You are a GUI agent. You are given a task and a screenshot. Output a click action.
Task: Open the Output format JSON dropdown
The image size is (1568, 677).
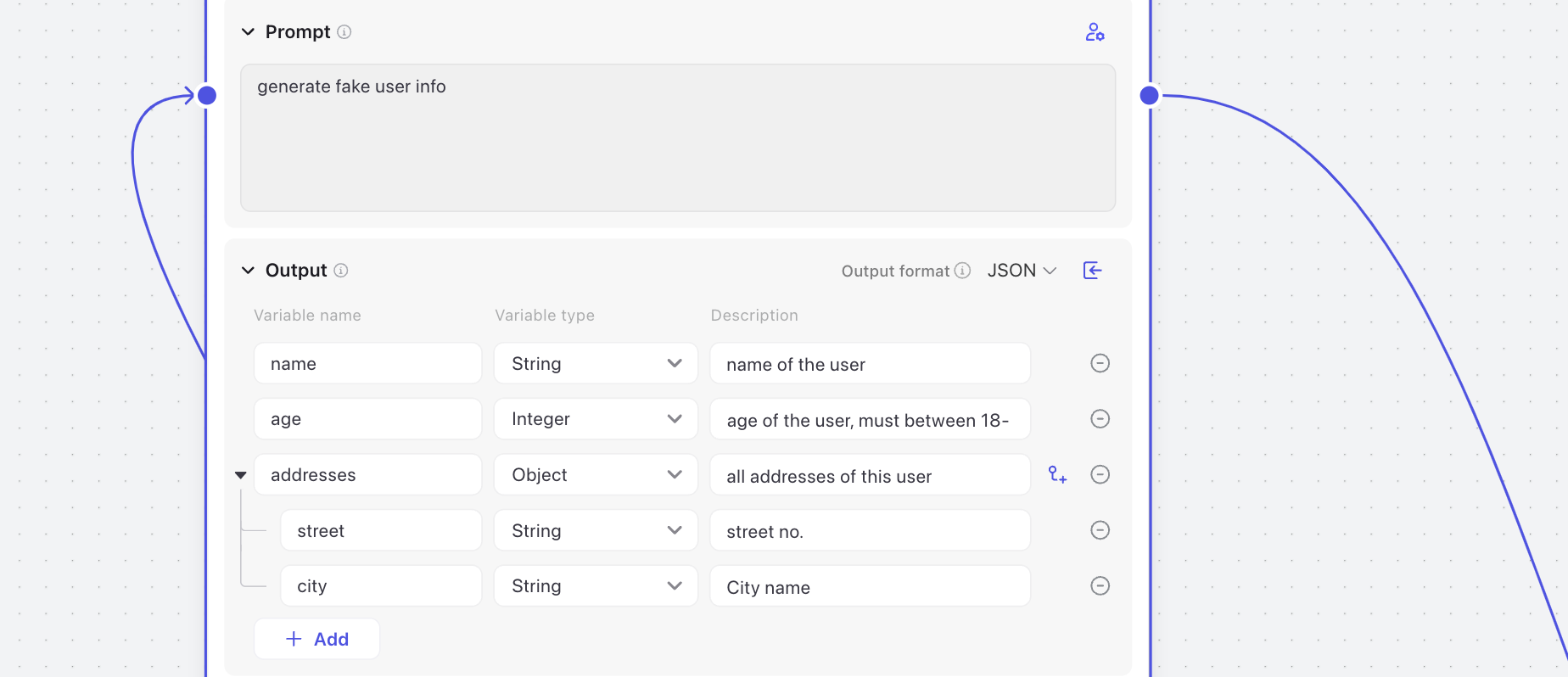1022,271
